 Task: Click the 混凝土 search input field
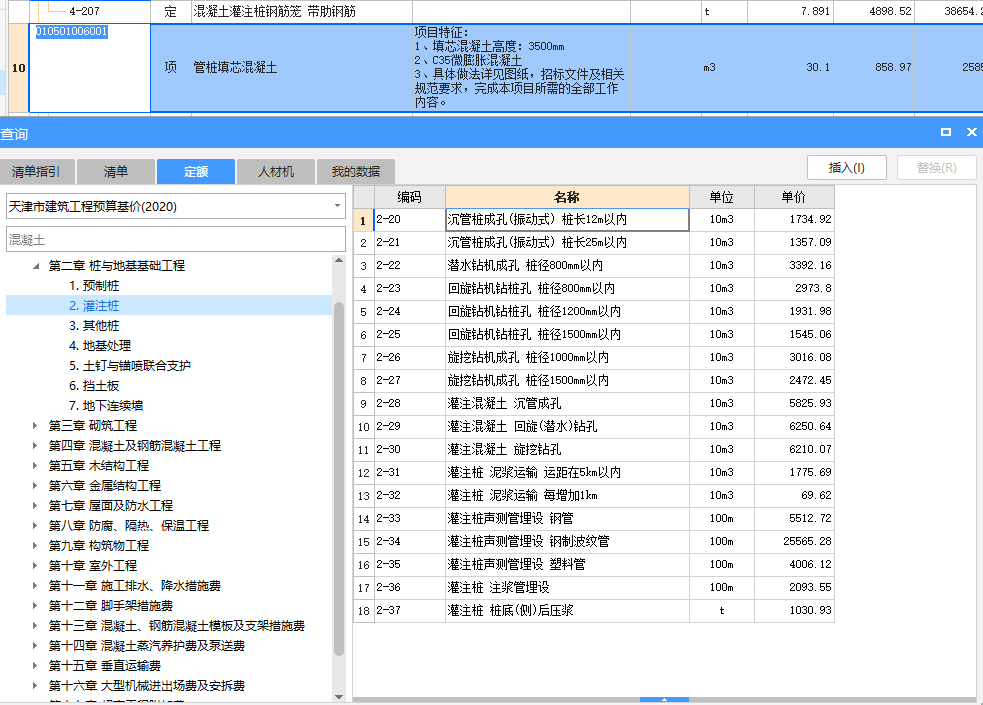click(x=176, y=239)
